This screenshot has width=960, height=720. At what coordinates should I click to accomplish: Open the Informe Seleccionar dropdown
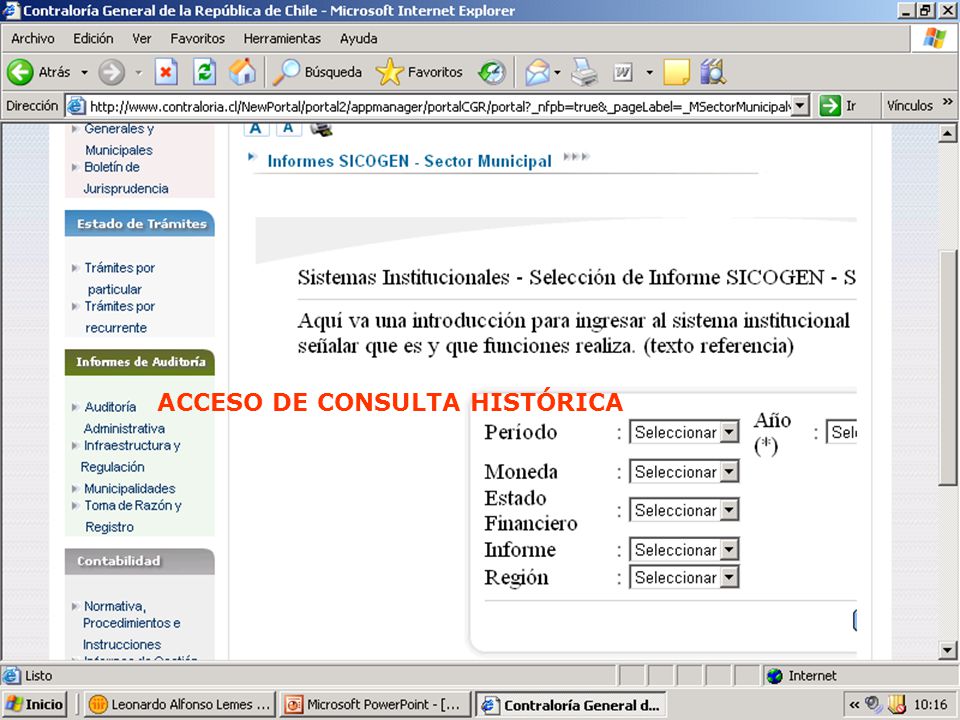[684, 550]
